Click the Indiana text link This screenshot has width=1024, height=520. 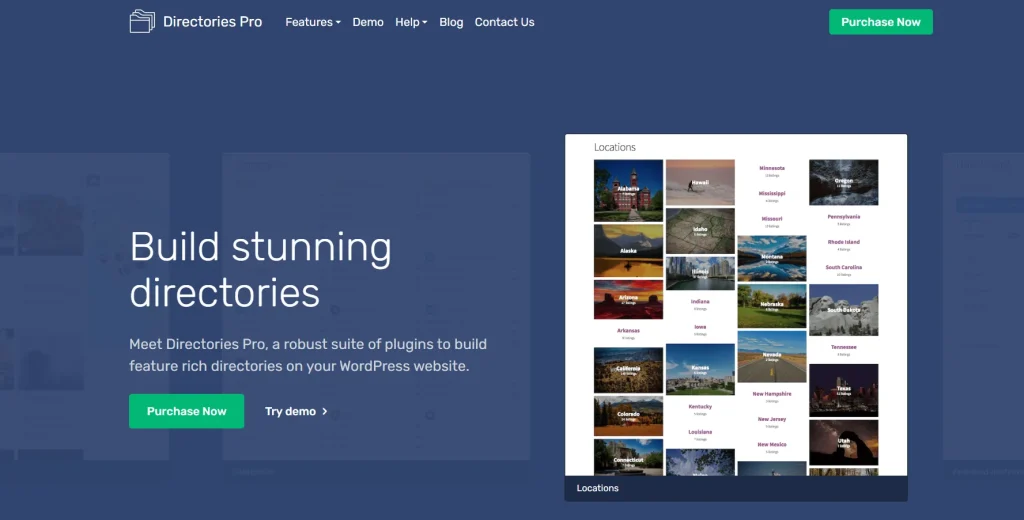click(x=700, y=302)
